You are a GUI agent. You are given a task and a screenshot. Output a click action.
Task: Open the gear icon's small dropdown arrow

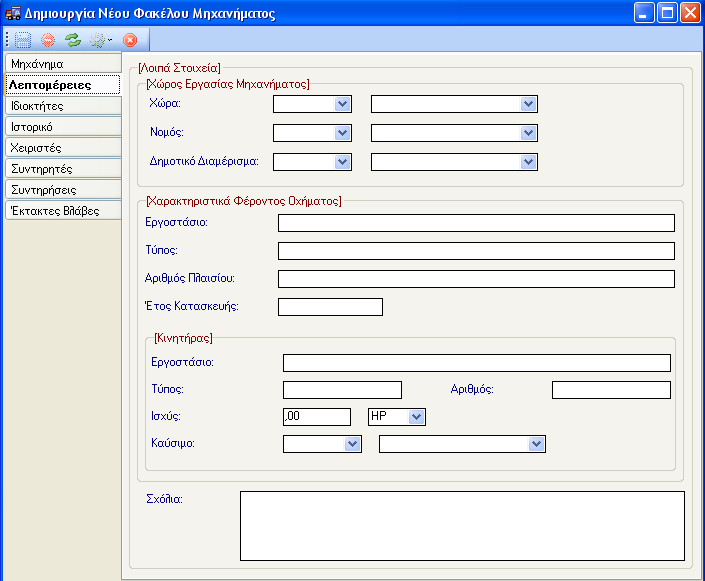click(110, 40)
